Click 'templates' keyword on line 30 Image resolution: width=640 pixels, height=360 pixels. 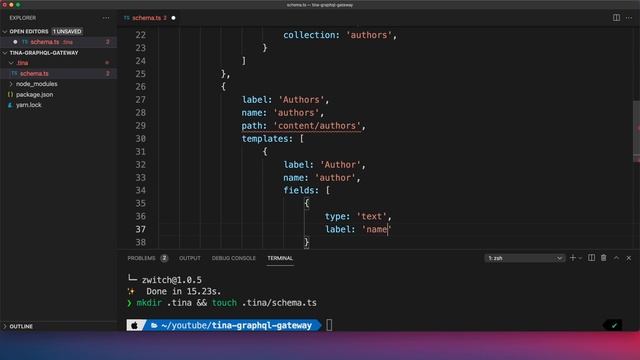264,139
